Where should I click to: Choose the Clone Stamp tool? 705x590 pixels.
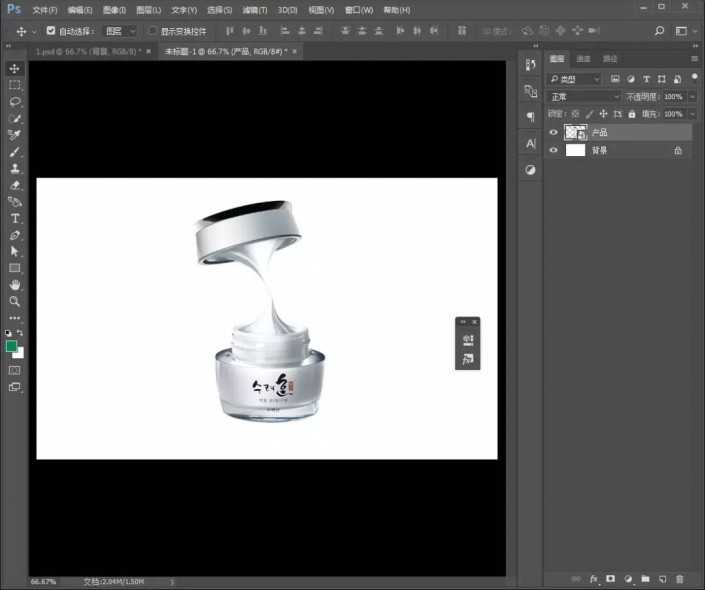point(15,168)
